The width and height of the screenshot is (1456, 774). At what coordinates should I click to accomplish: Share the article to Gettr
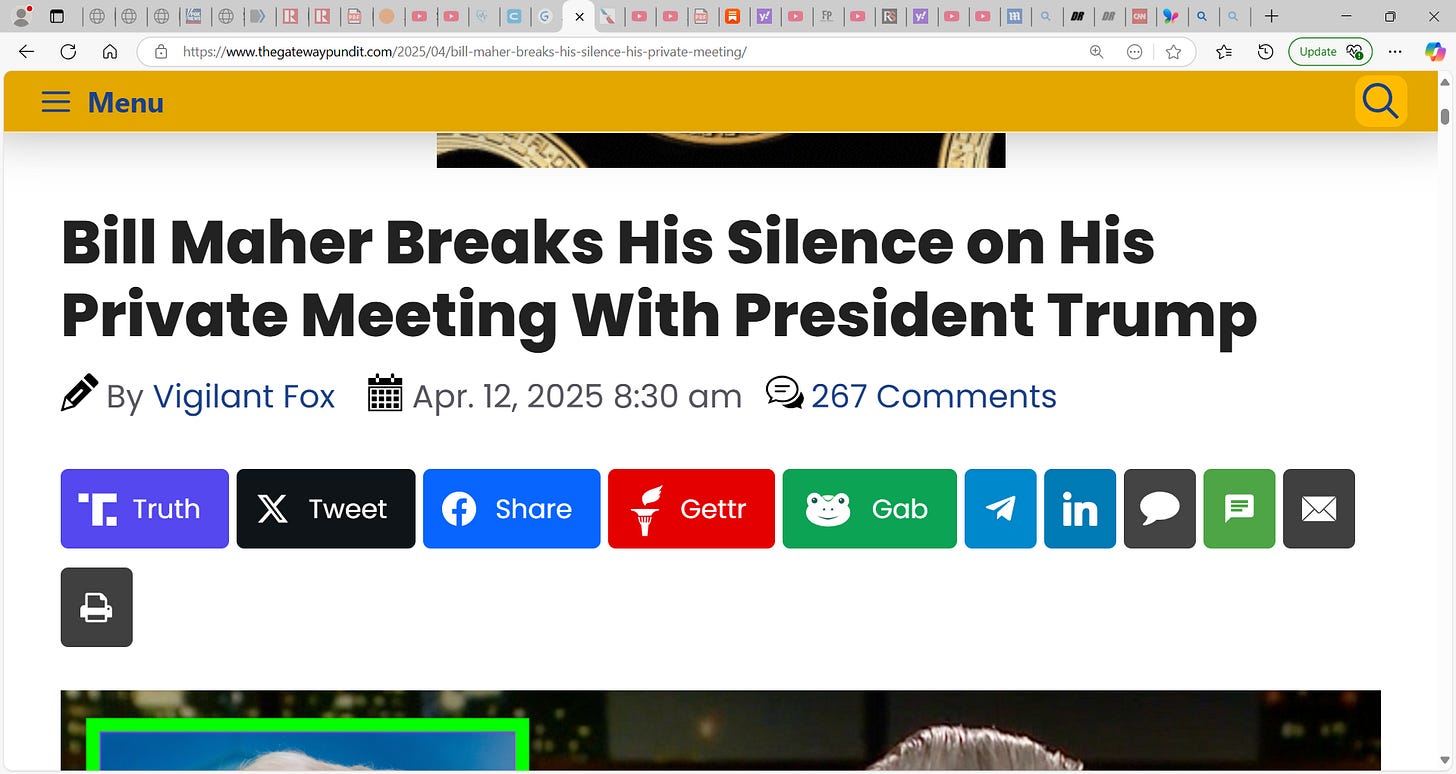pyautogui.click(x=691, y=509)
